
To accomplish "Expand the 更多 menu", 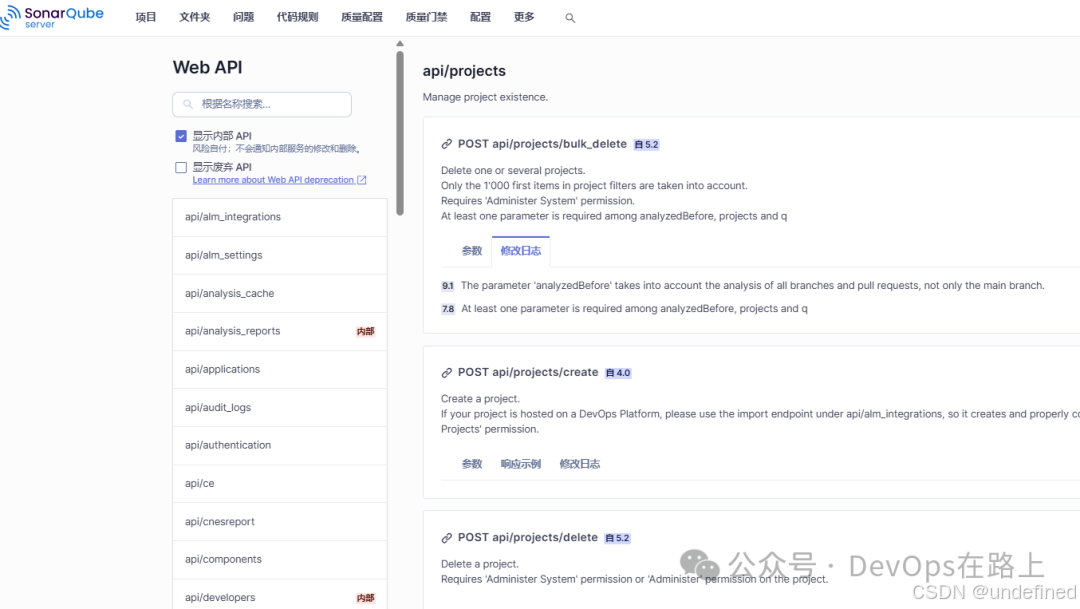I will 524,17.
